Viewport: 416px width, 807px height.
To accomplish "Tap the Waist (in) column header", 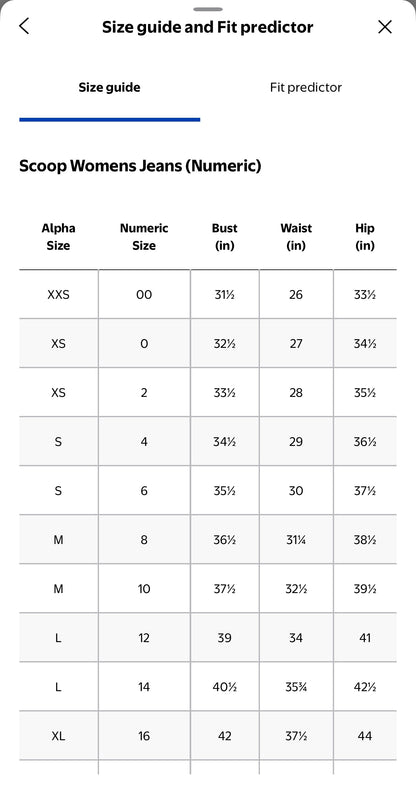I will (296, 237).
